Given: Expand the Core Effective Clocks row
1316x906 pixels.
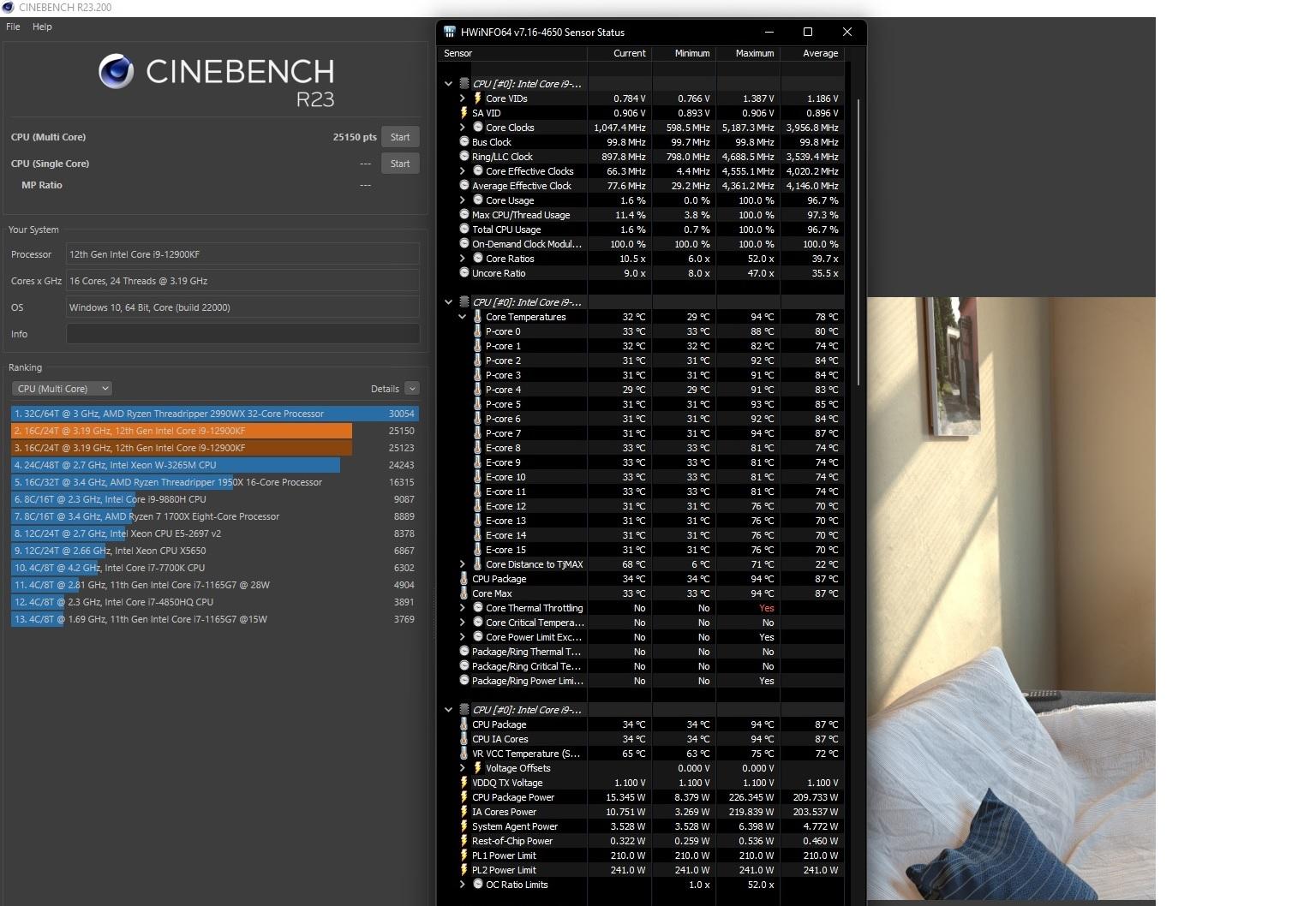Looking at the screenshot, I should (x=463, y=171).
